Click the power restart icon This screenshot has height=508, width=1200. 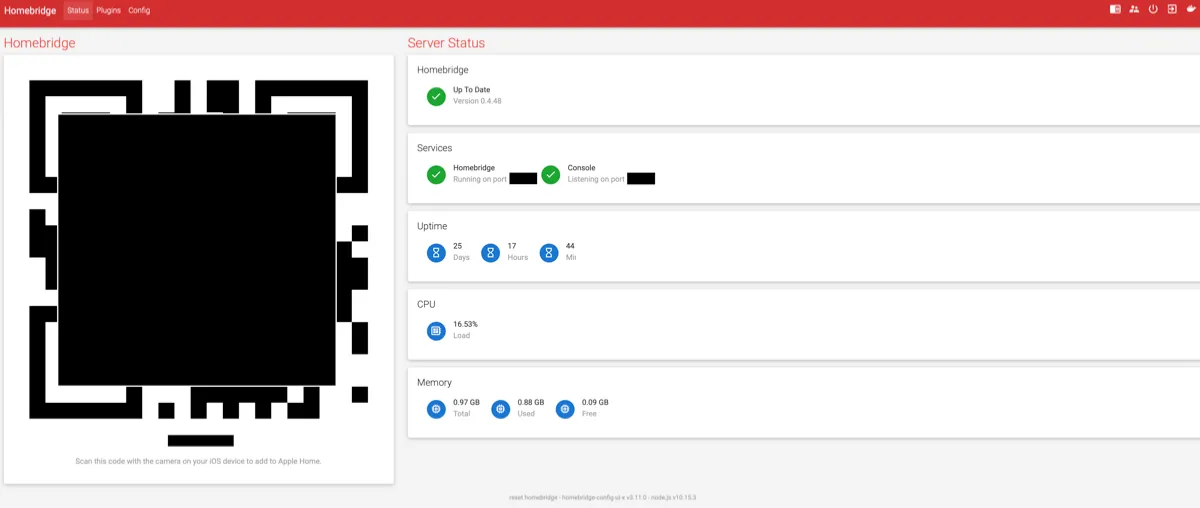1153,9
